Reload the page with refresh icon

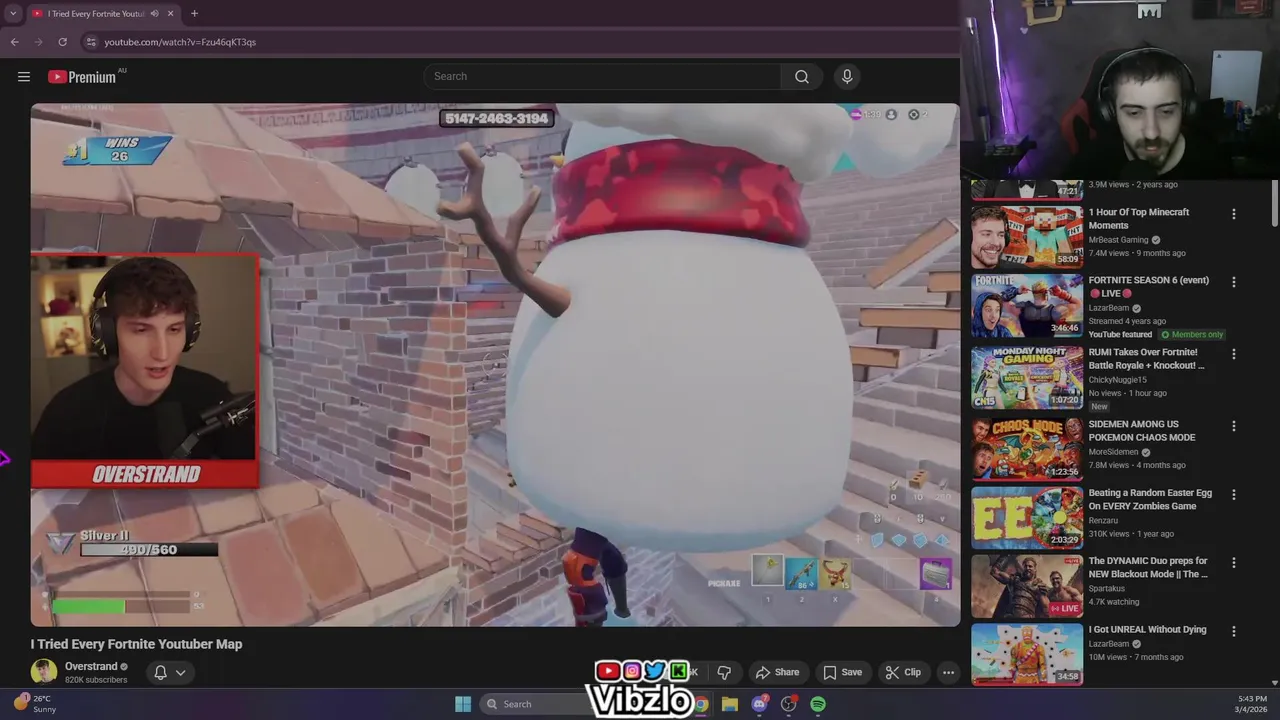[x=62, y=42]
